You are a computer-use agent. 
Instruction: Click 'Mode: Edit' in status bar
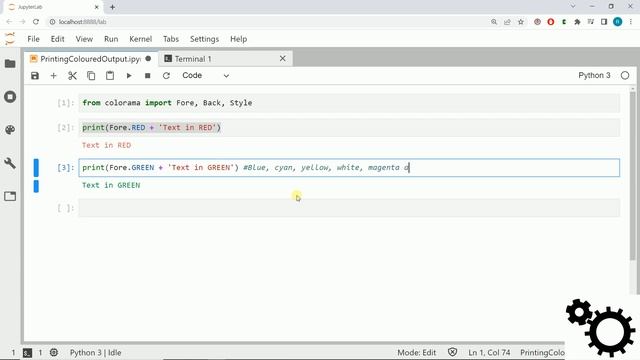tap(417, 353)
